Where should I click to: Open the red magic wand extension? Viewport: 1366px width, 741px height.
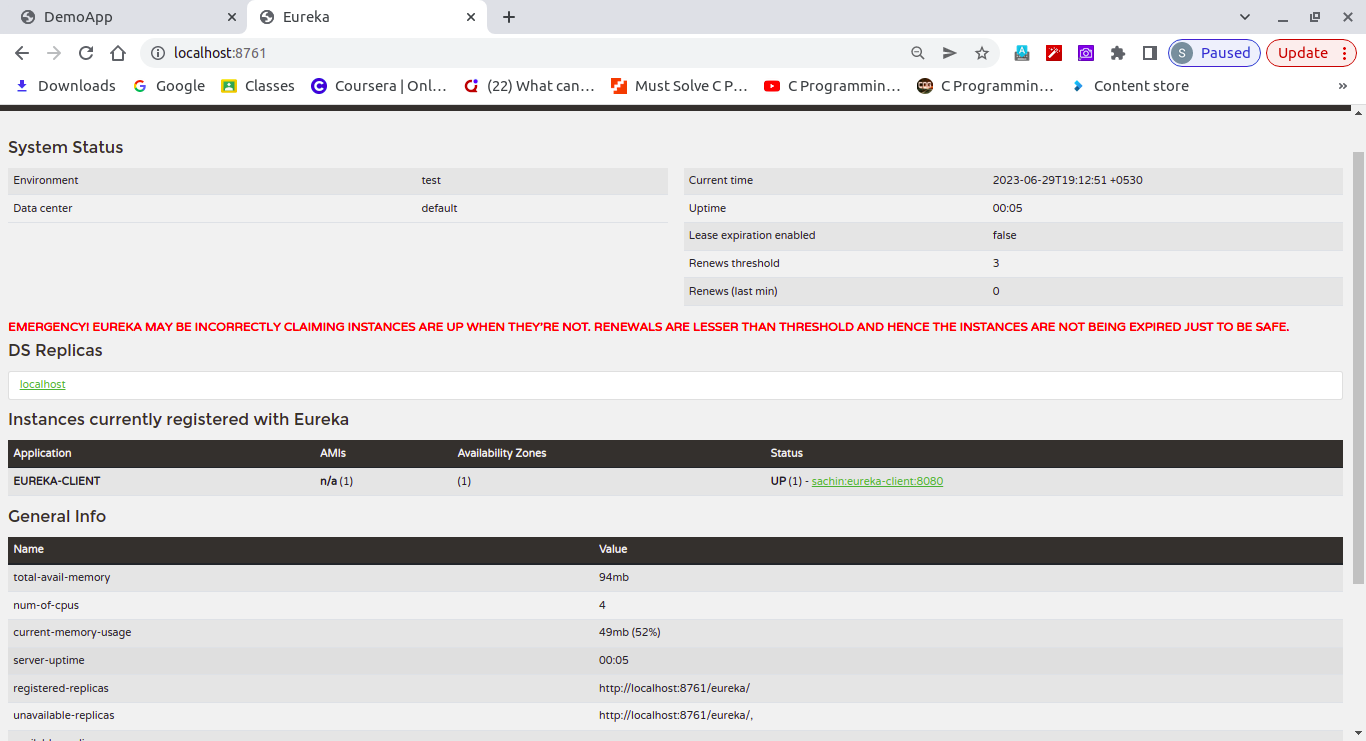coord(1053,53)
